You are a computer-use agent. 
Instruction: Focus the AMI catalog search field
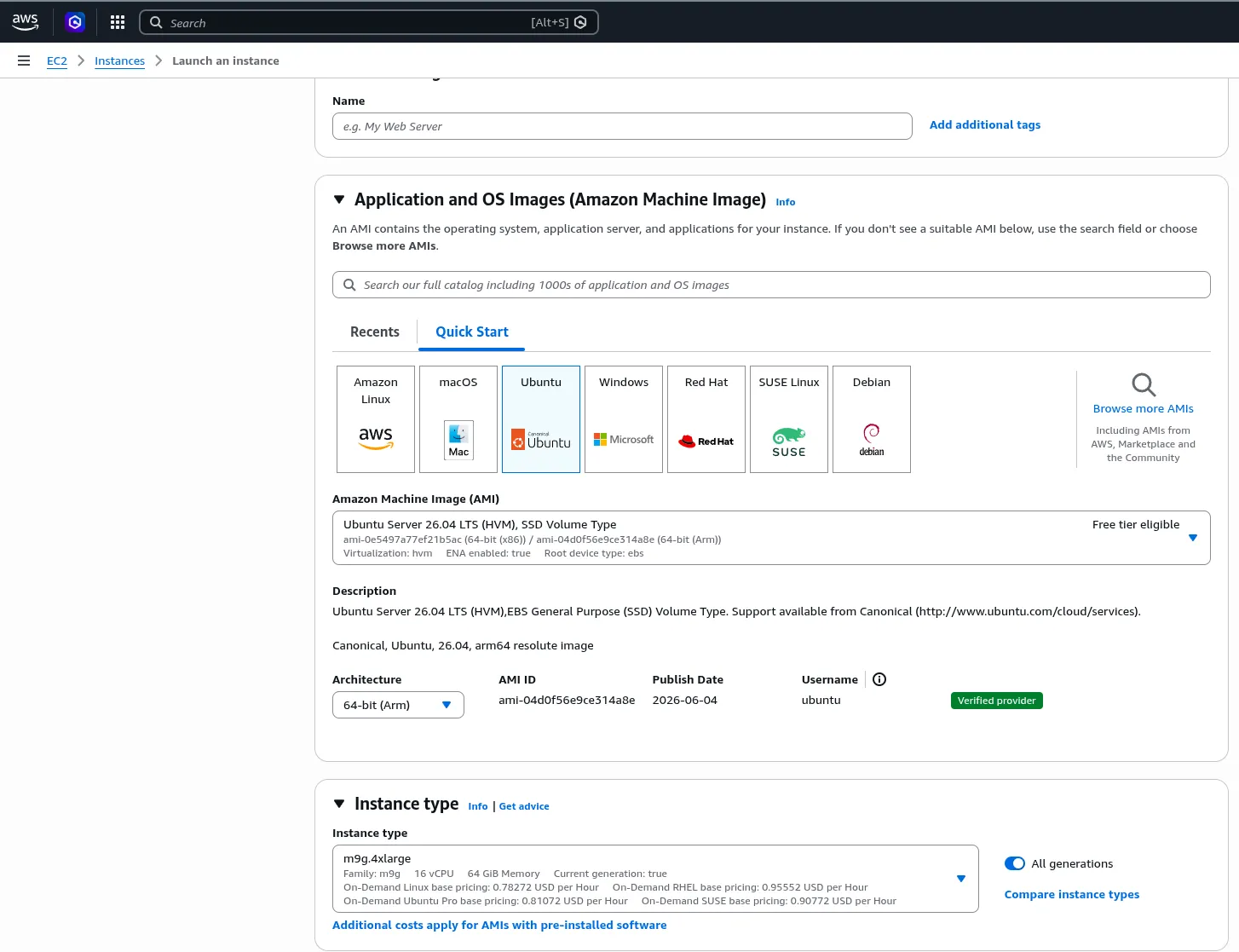coord(771,285)
